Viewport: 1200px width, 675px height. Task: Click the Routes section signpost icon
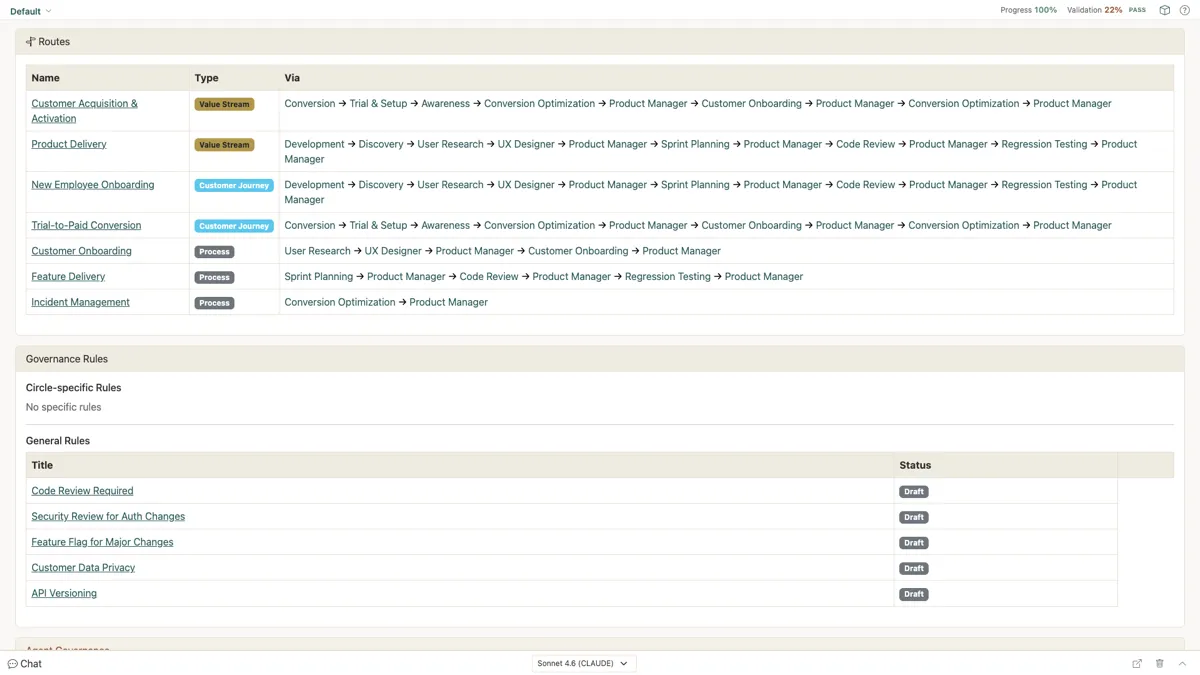(30, 42)
